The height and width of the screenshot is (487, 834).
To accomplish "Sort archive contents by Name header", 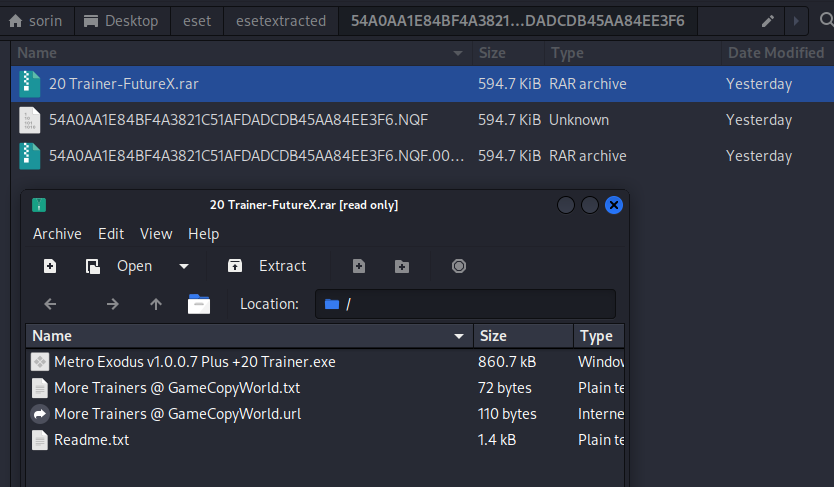I will pyautogui.click(x=249, y=336).
